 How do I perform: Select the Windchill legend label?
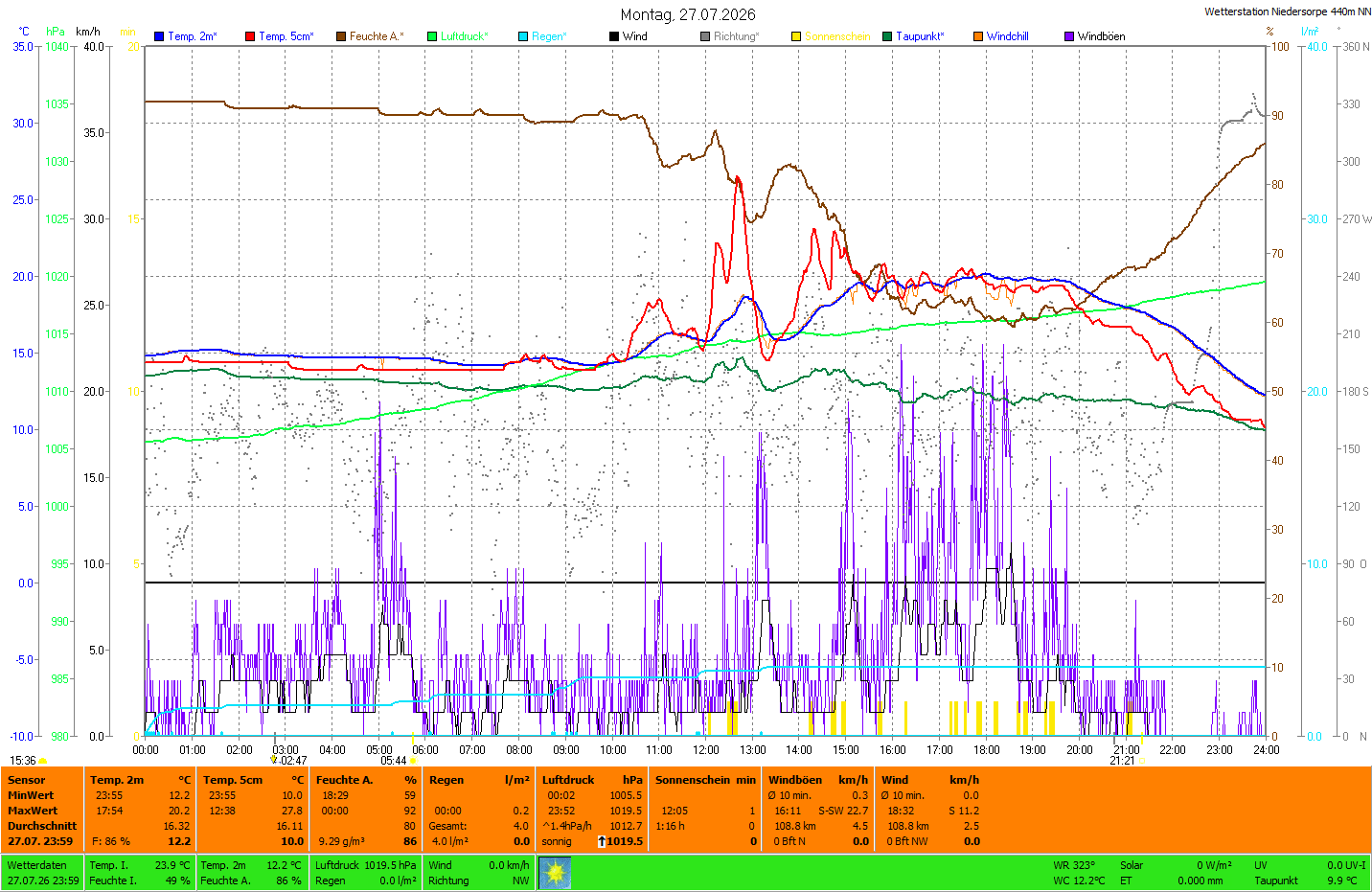click(1008, 36)
